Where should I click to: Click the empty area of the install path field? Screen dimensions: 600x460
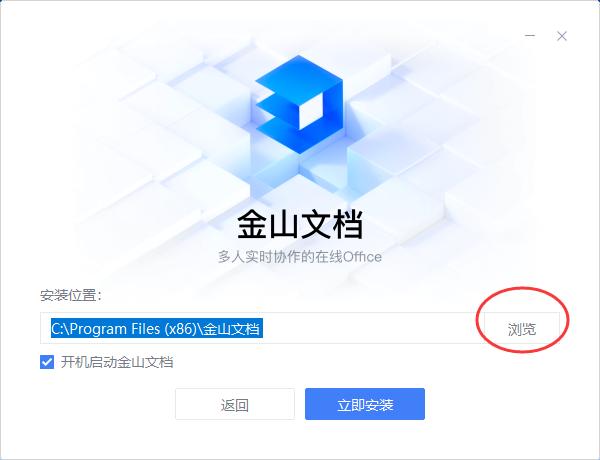[x=371, y=328]
